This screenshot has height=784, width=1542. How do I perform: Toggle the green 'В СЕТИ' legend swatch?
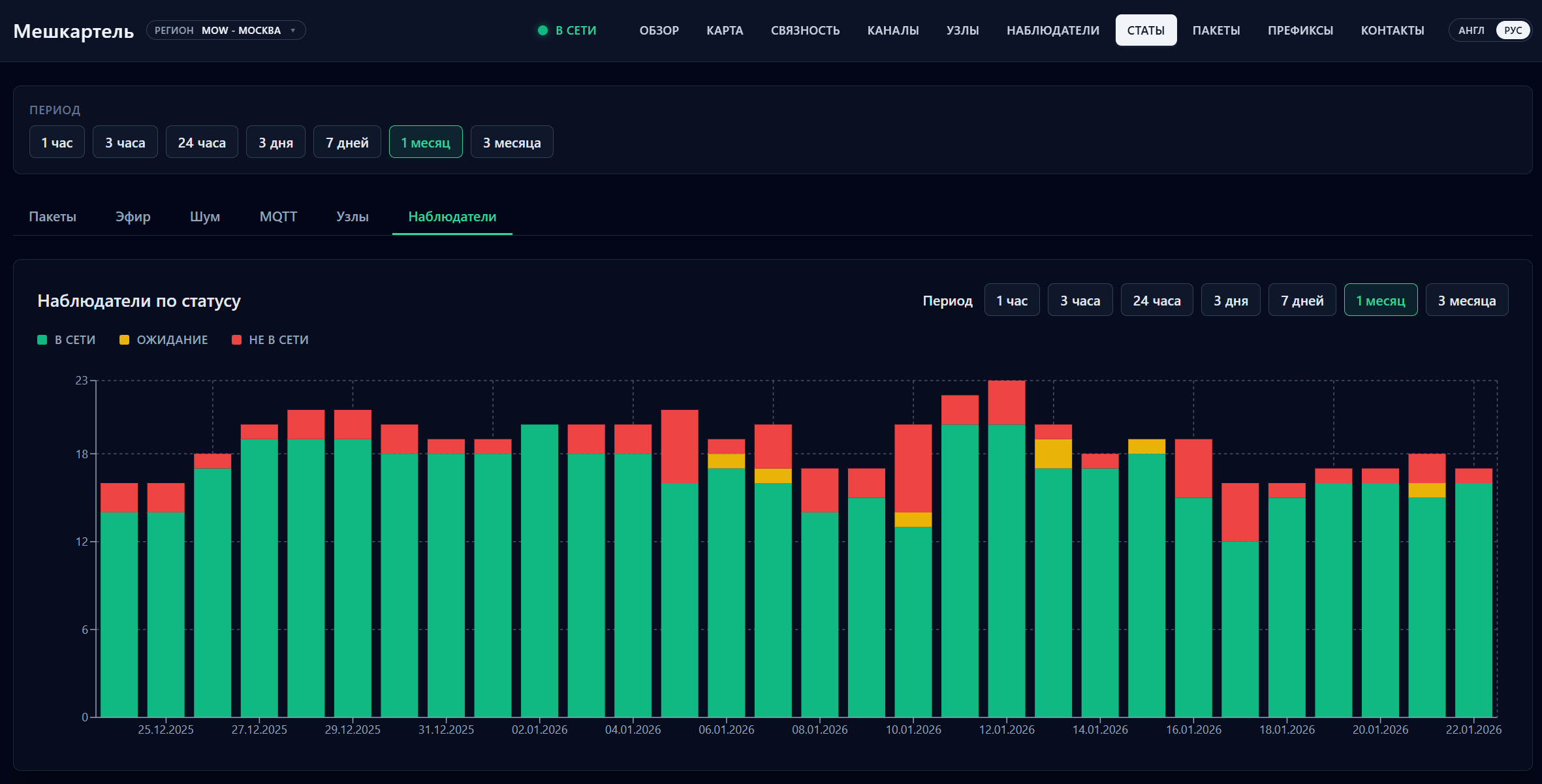[x=42, y=339]
